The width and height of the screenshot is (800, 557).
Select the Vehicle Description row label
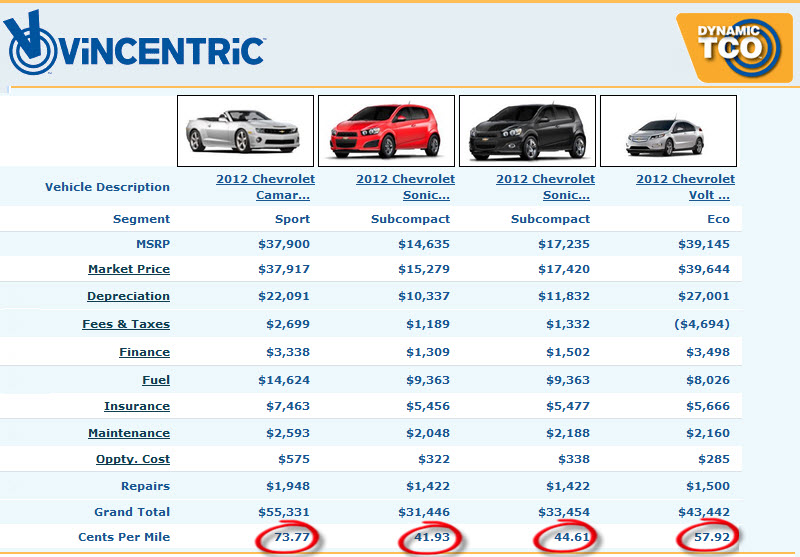pos(108,187)
